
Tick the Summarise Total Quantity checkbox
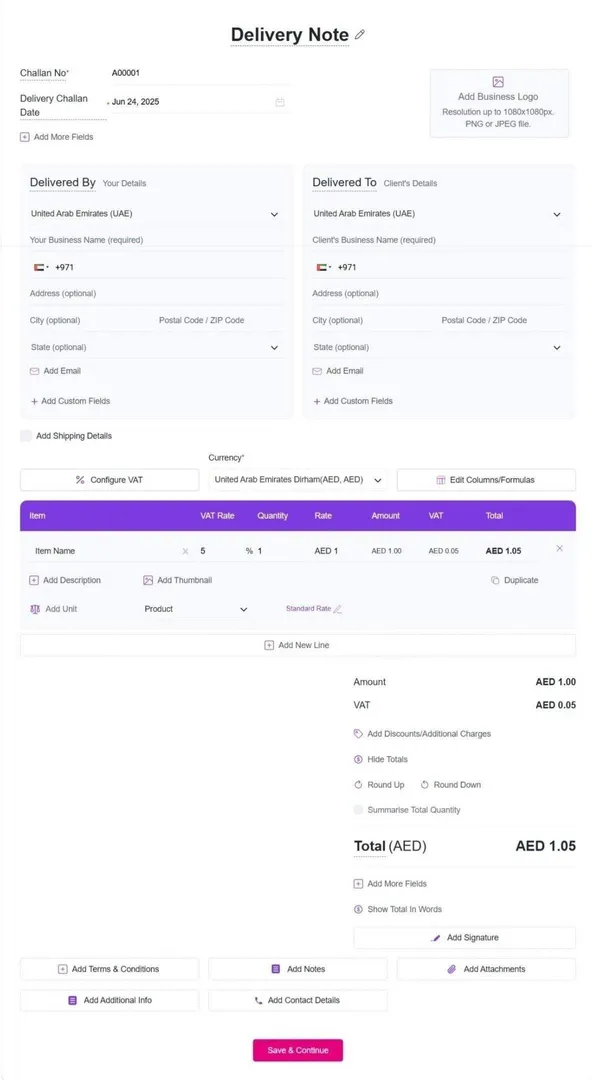coord(358,810)
